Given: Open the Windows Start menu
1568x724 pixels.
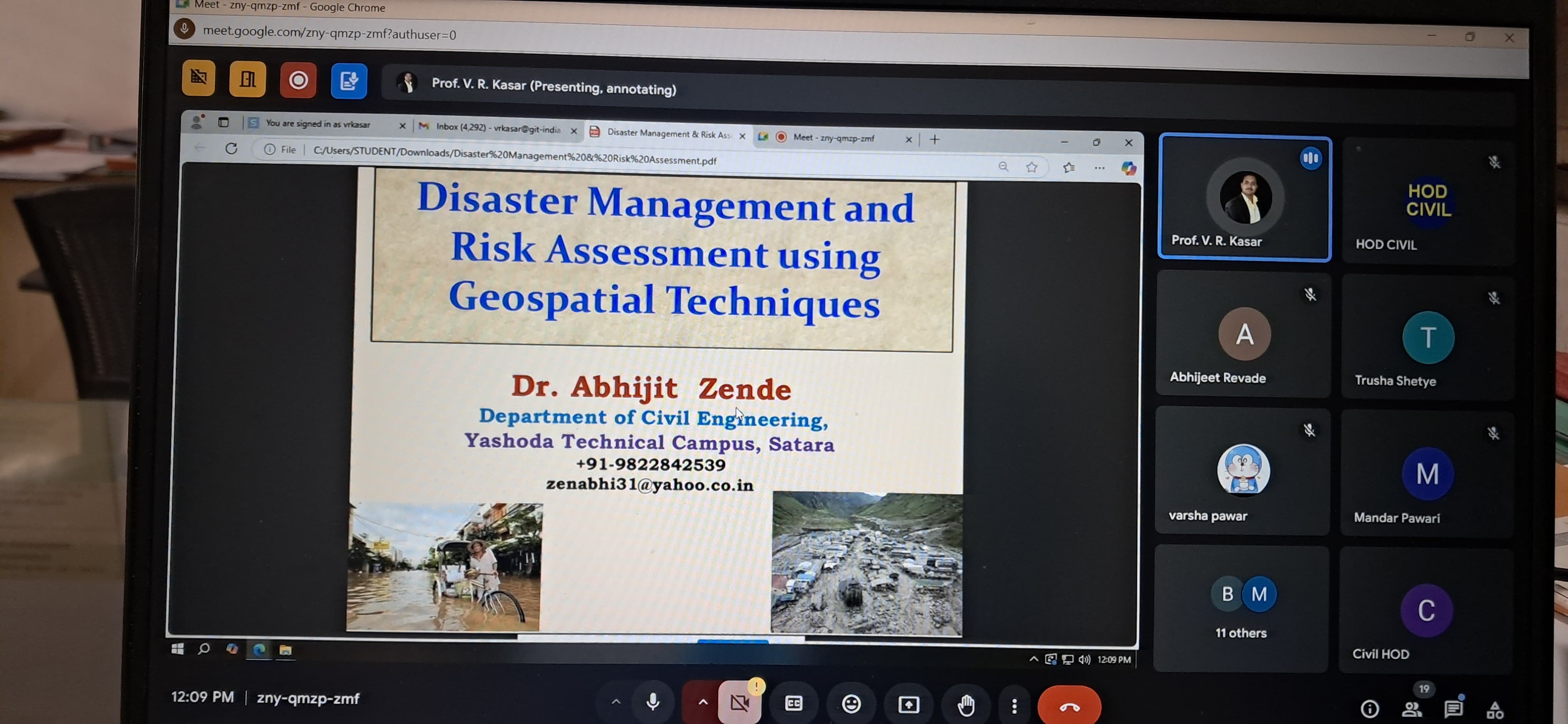Looking at the screenshot, I should click(x=177, y=649).
